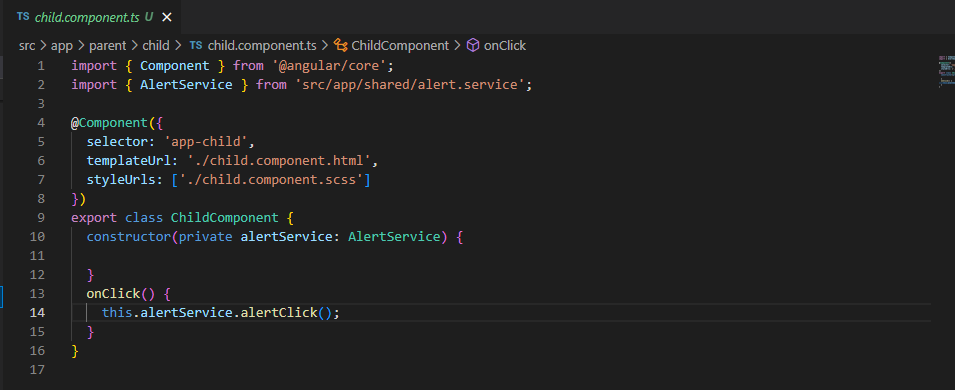Click AlertService in the import statement

click(186, 85)
